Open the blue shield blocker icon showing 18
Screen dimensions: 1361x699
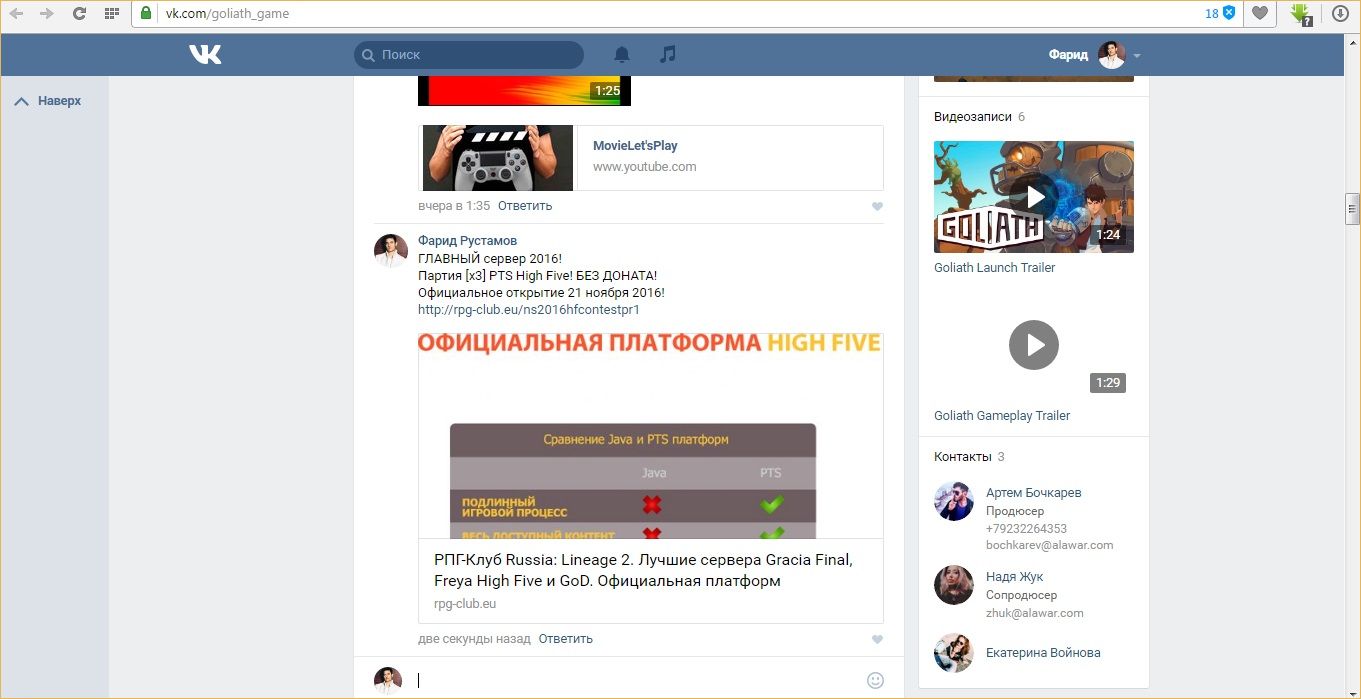1229,13
